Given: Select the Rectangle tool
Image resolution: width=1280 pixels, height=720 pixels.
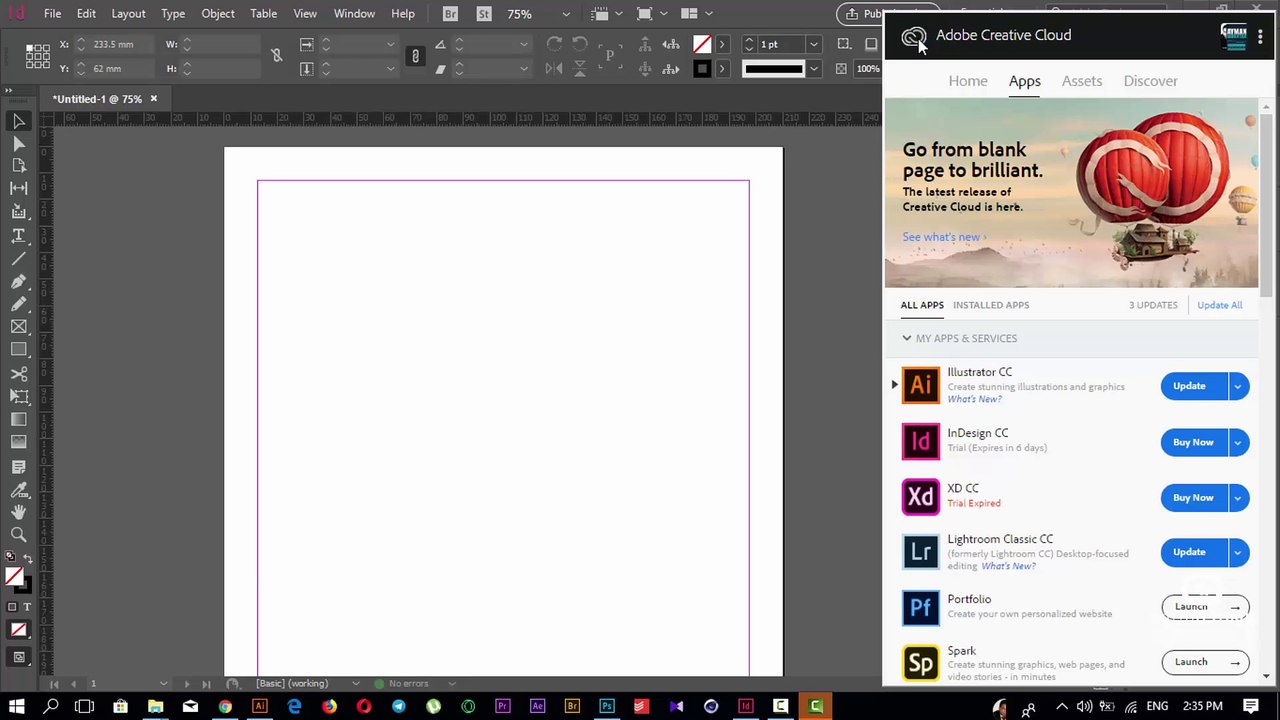Looking at the screenshot, I should pos(19,350).
